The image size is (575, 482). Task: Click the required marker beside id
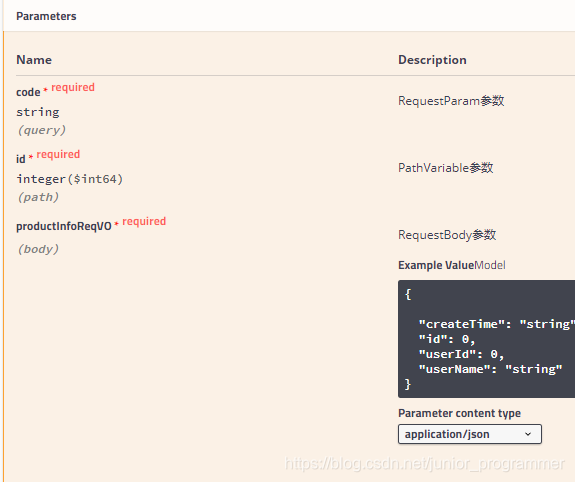pos(58,154)
